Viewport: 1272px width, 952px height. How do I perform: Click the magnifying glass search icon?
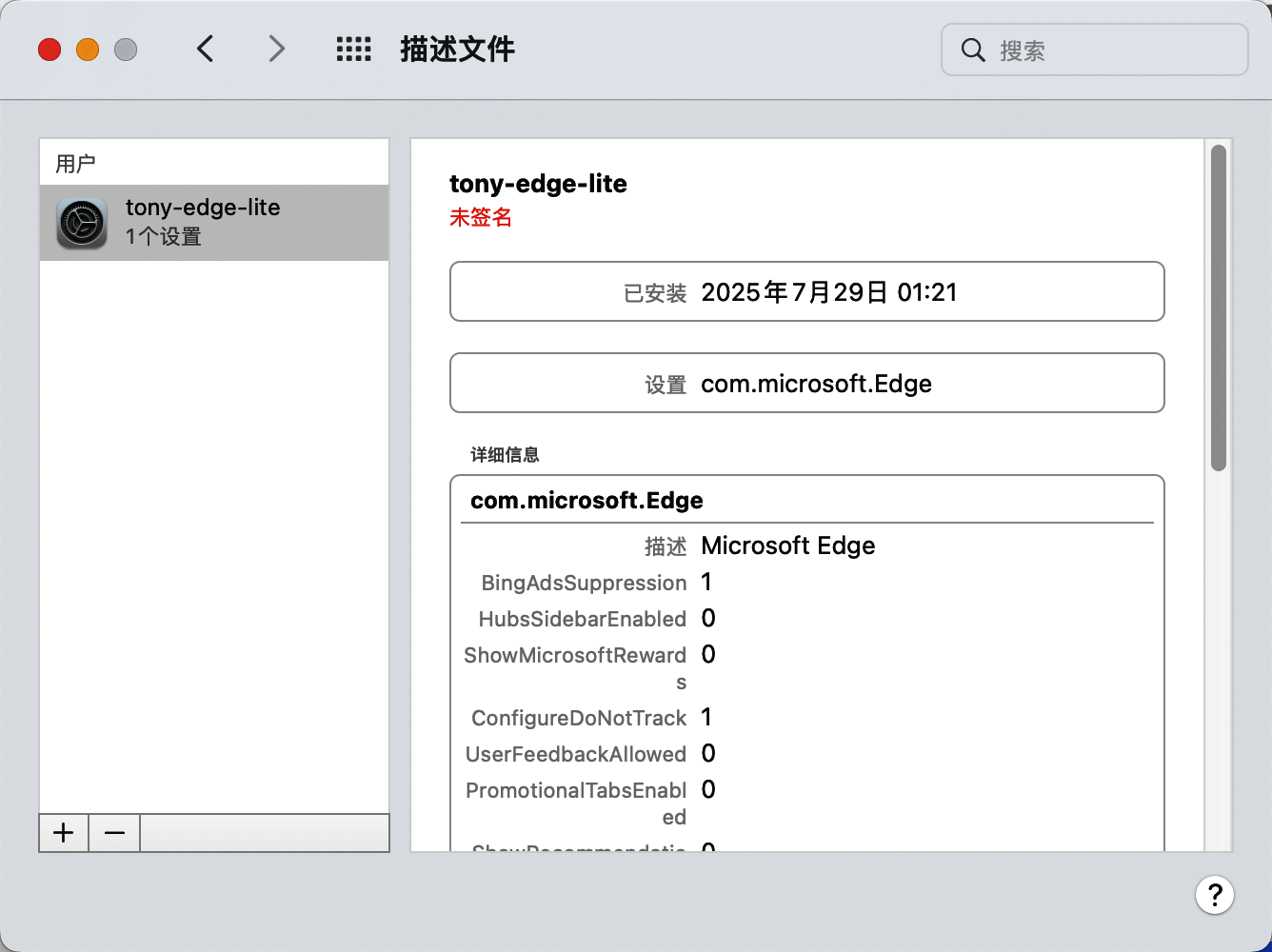point(972,50)
